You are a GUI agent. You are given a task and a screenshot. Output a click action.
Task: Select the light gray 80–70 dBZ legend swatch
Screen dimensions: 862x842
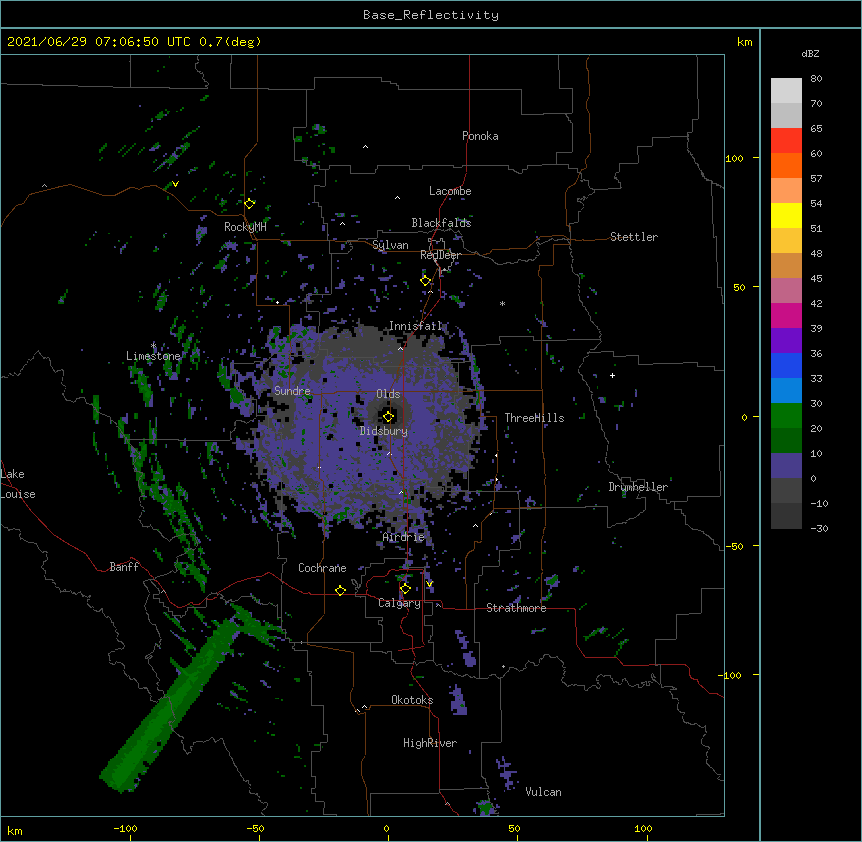pos(786,91)
